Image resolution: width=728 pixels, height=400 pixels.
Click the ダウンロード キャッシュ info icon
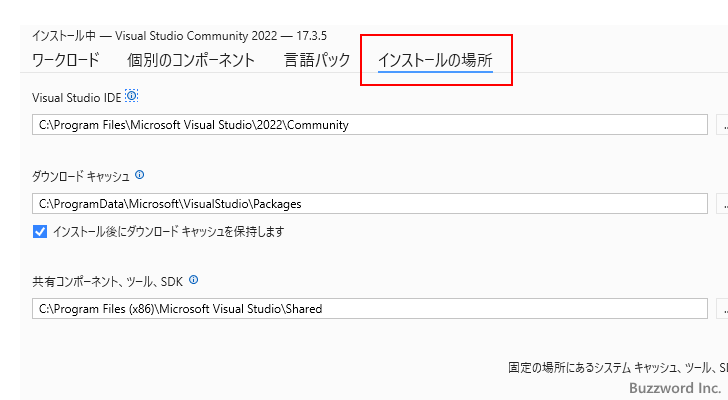tap(139, 175)
